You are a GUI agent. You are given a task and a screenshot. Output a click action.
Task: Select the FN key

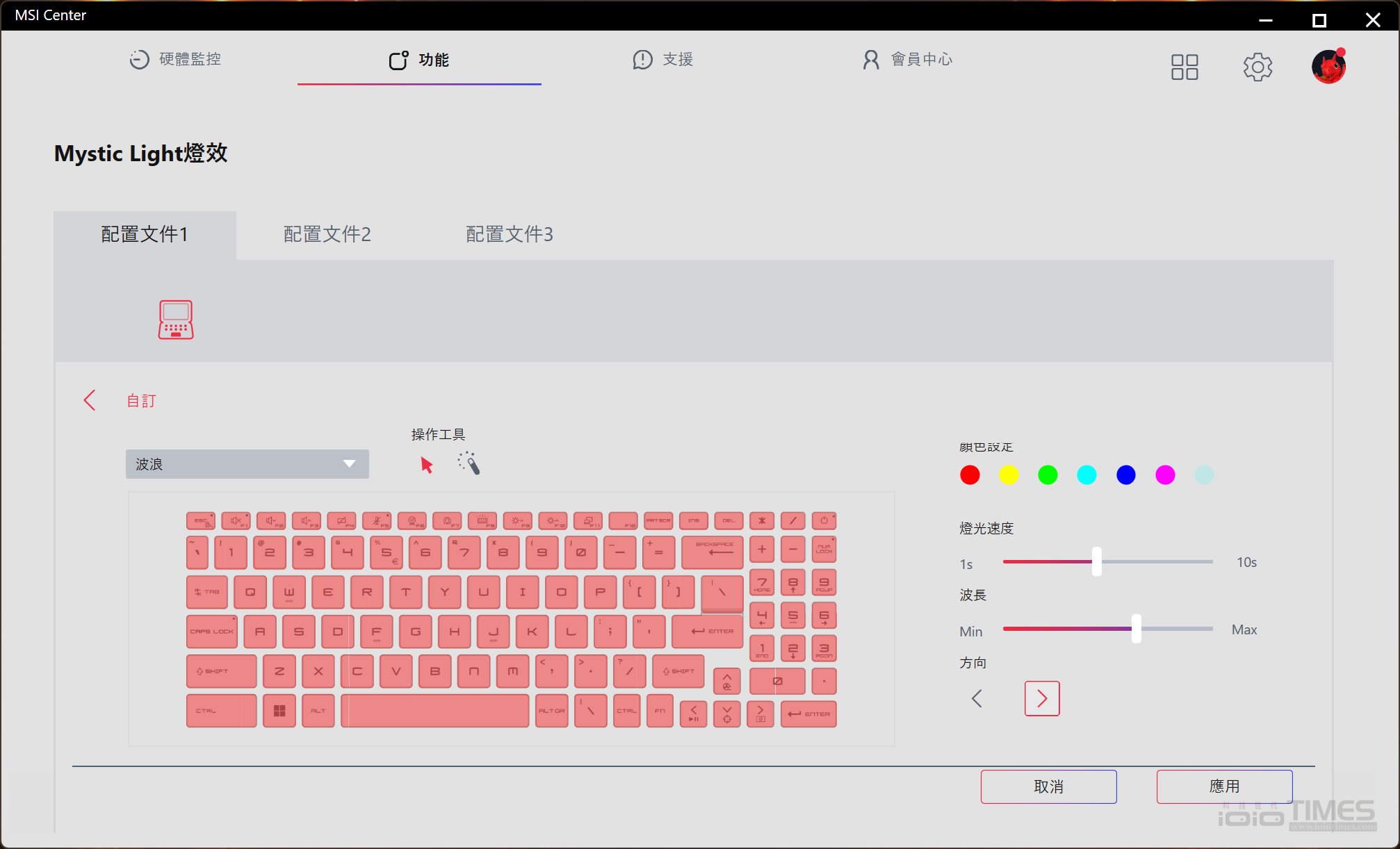tap(660, 711)
